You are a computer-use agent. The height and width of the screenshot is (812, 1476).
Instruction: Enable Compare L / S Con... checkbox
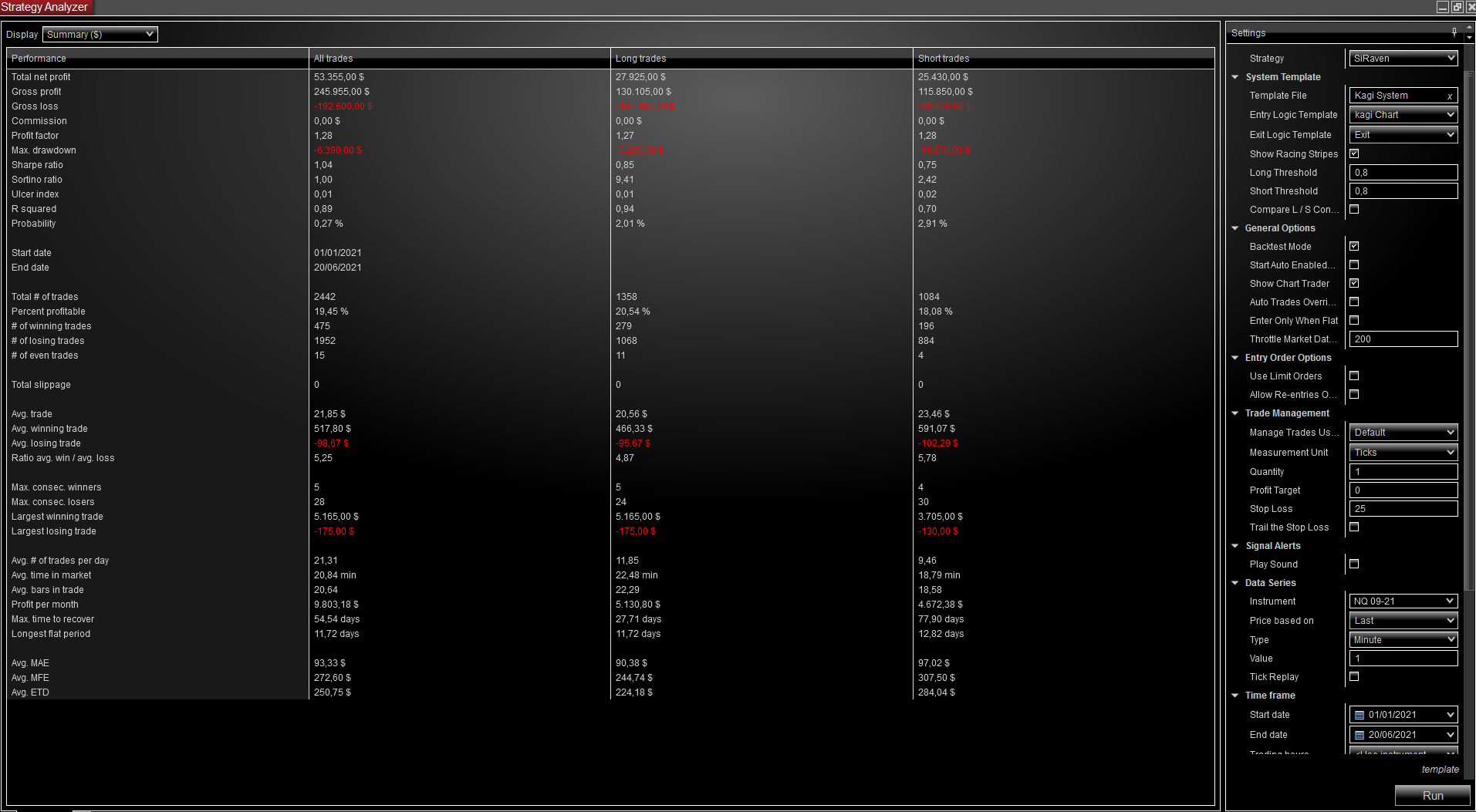click(1354, 210)
